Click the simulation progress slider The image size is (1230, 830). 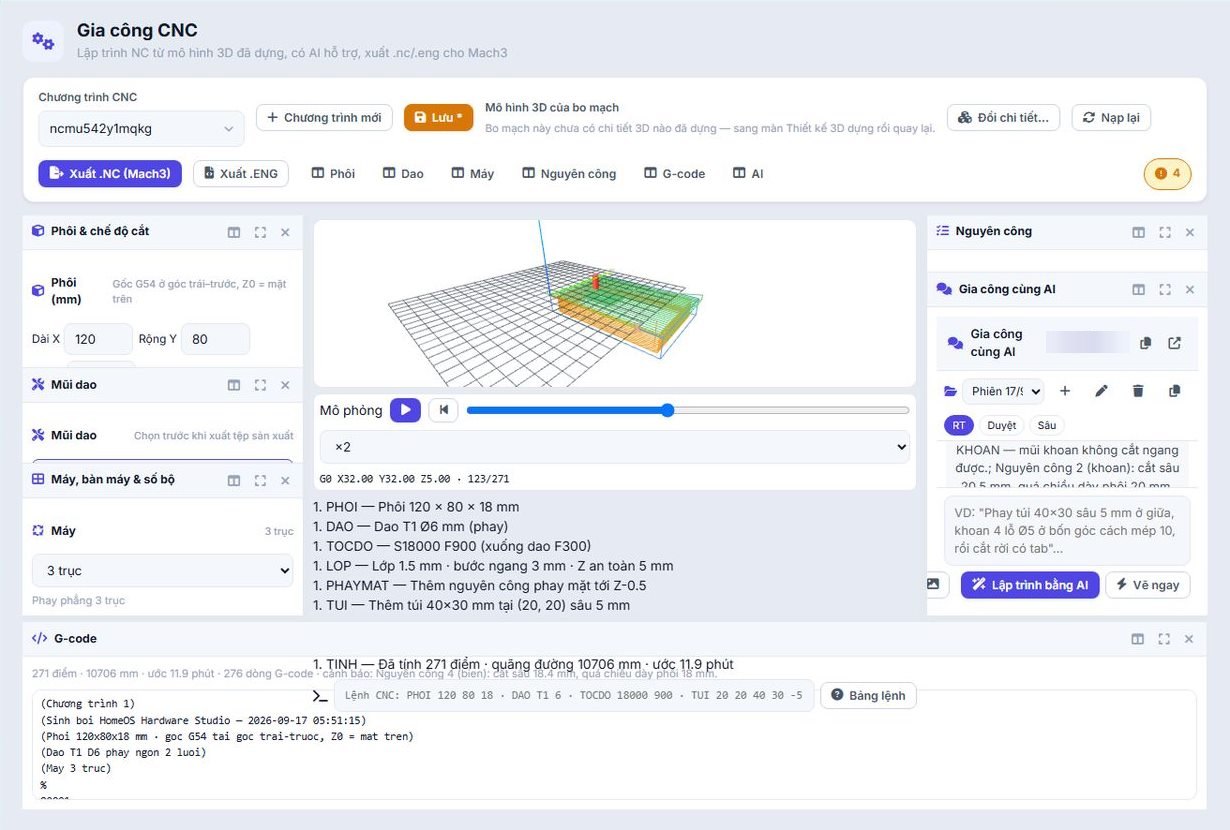click(x=688, y=410)
